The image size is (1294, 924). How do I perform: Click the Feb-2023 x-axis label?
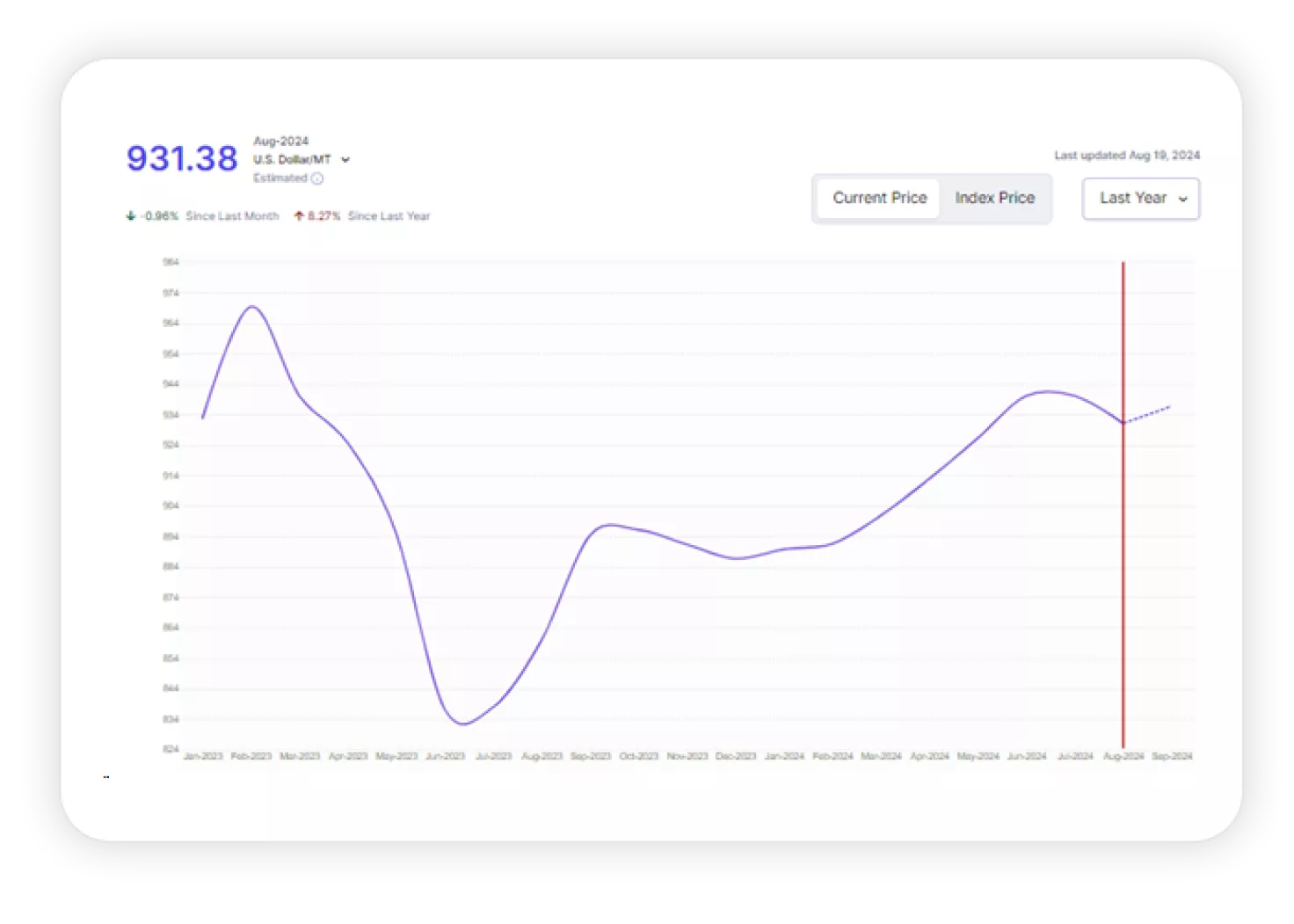[251, 756]
